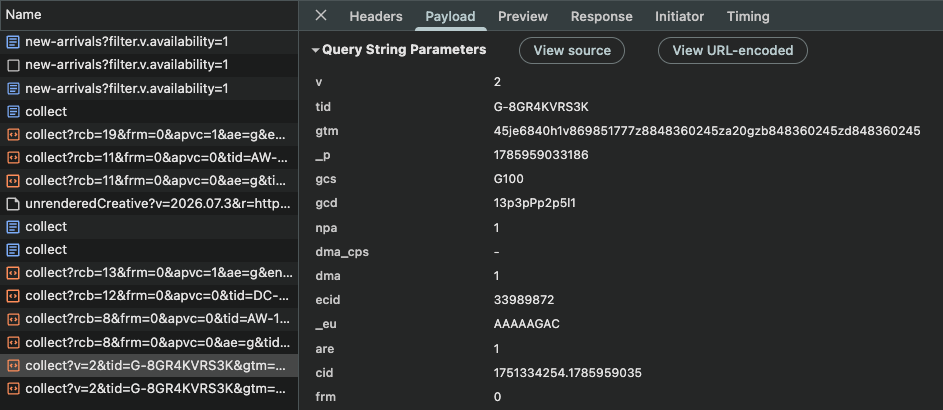The image size is (943, 410).
Task: Click the cid parameter name
Action: (324, 373)
